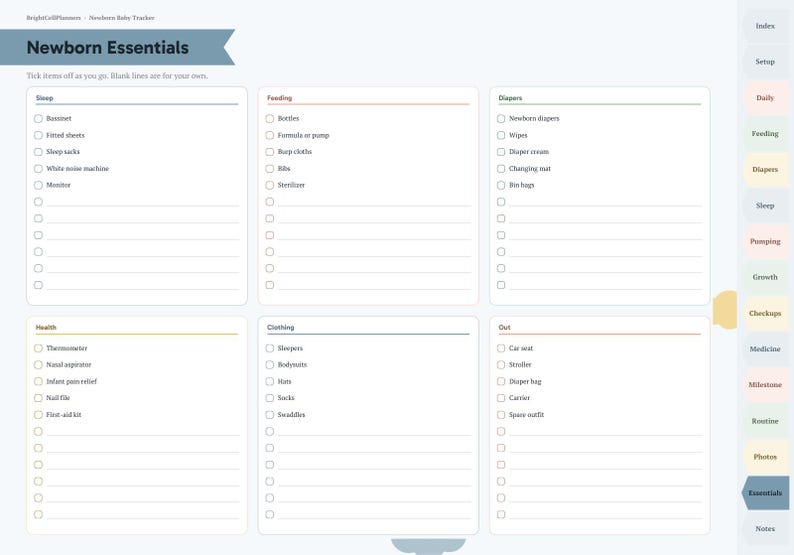The height and width of the screenshot is (555, 794).
Task: Tick the Carrier checkbox
Action: 501,398
